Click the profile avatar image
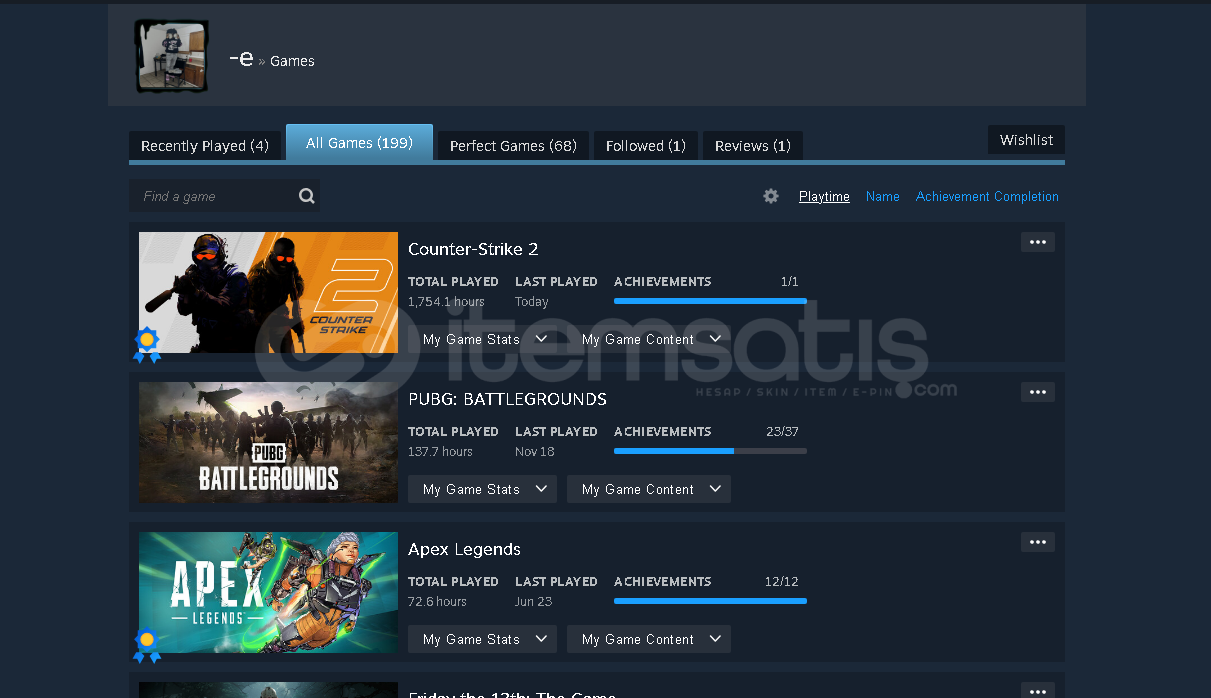1211x698 pixels. tap(171, 56)
